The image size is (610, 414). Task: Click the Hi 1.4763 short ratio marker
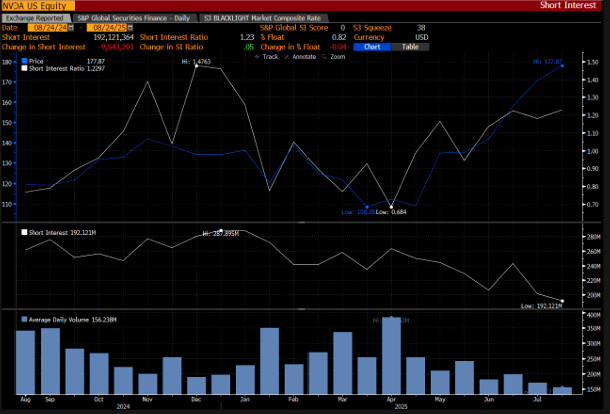coord(196,65)
